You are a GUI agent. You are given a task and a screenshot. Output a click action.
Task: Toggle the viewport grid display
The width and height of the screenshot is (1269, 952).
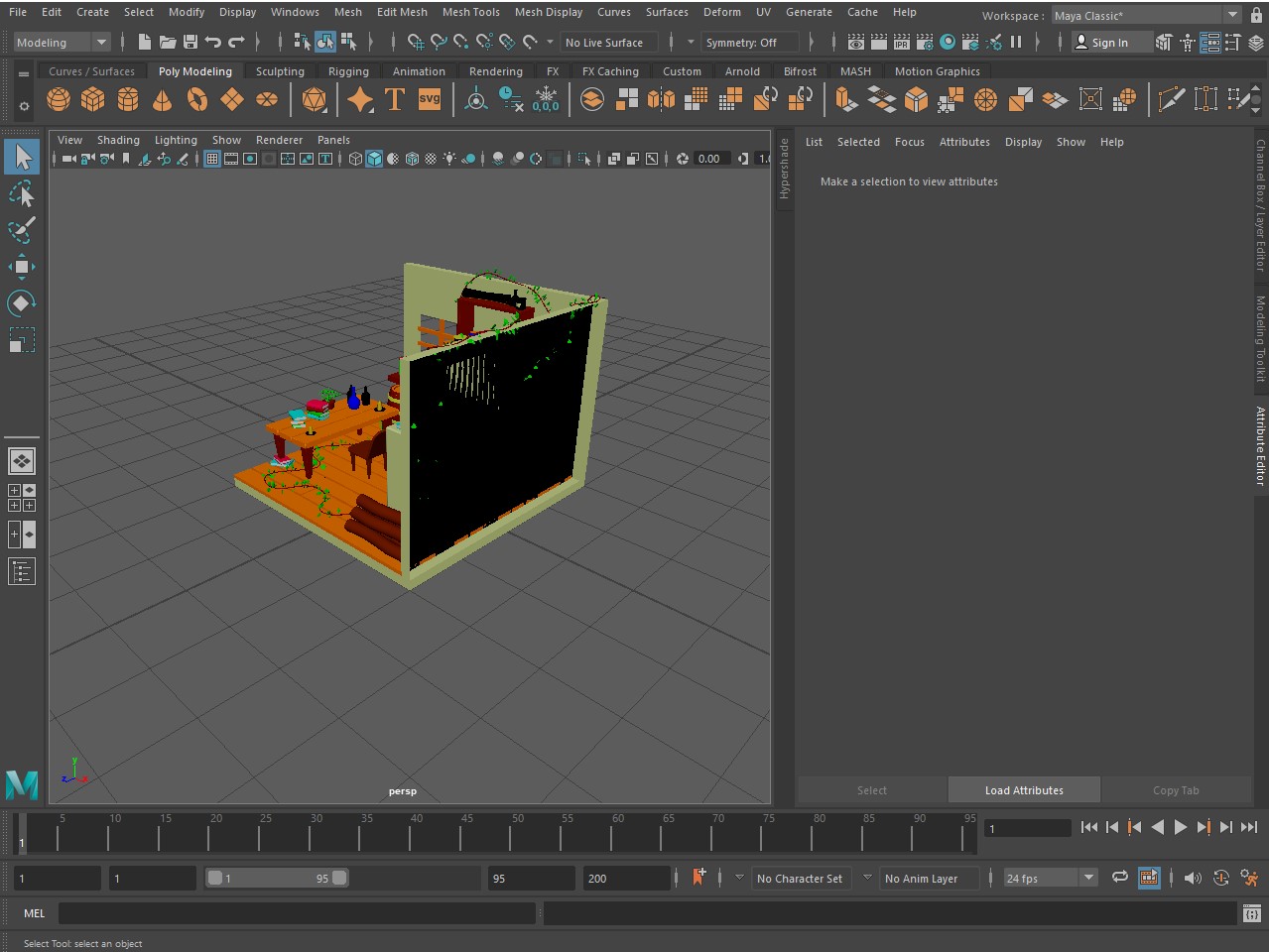[212, 159]
